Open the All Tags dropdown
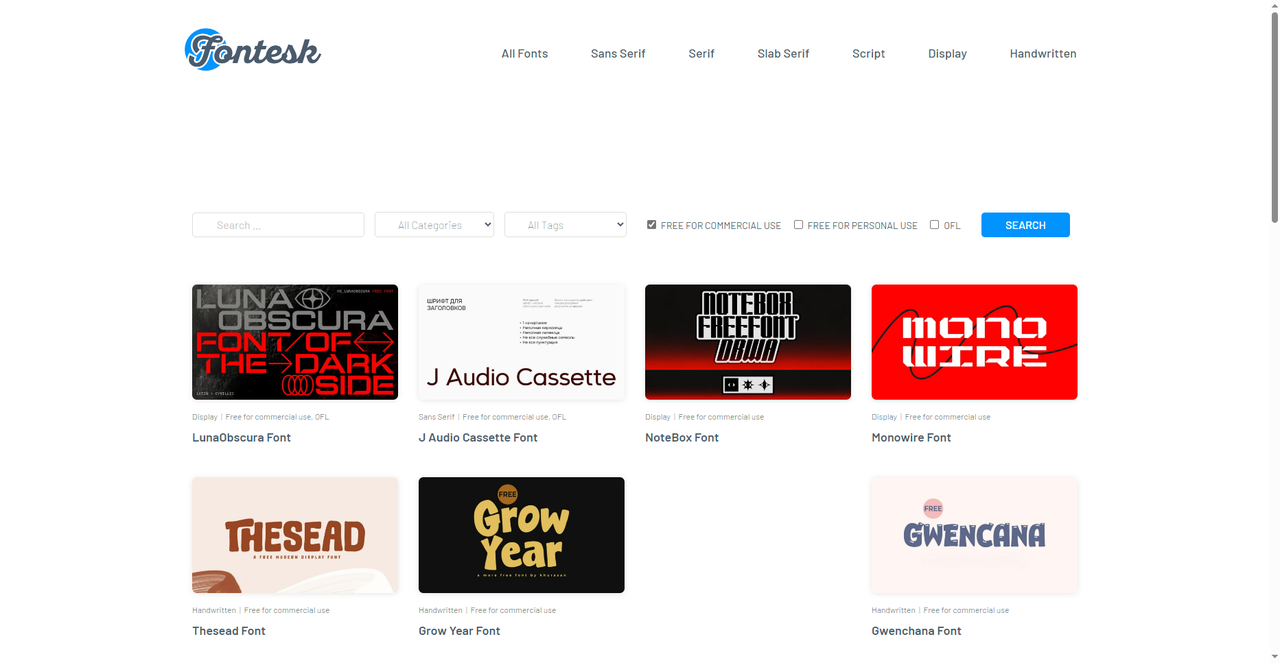 (x=565, y=225)
